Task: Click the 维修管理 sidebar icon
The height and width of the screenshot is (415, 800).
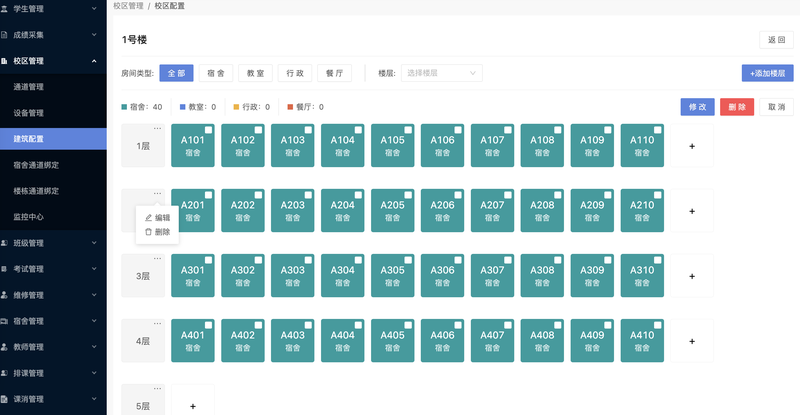Action: pos(4,295)
